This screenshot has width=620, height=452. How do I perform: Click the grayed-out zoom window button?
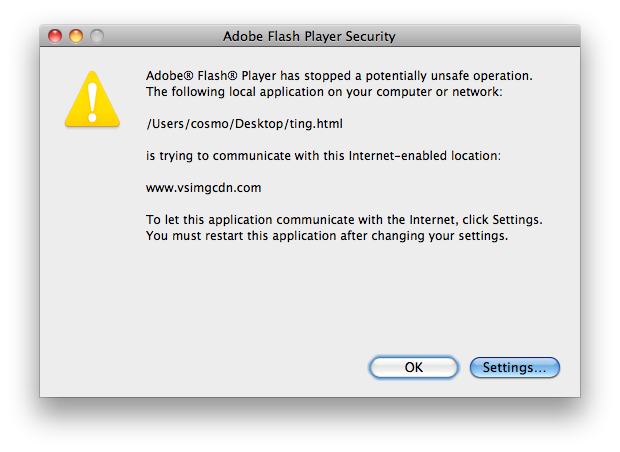click(x=97, y=36)
